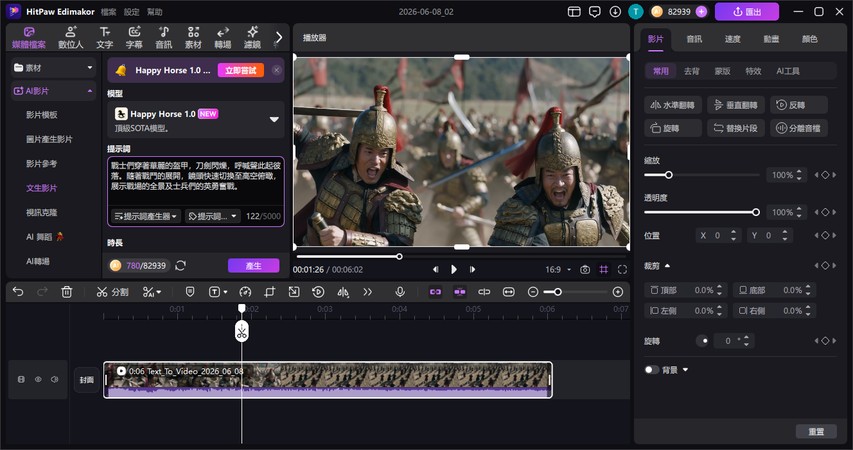Open the 檔案 file menu
This screenshot has height=450, width=853.
coord(108,11)
